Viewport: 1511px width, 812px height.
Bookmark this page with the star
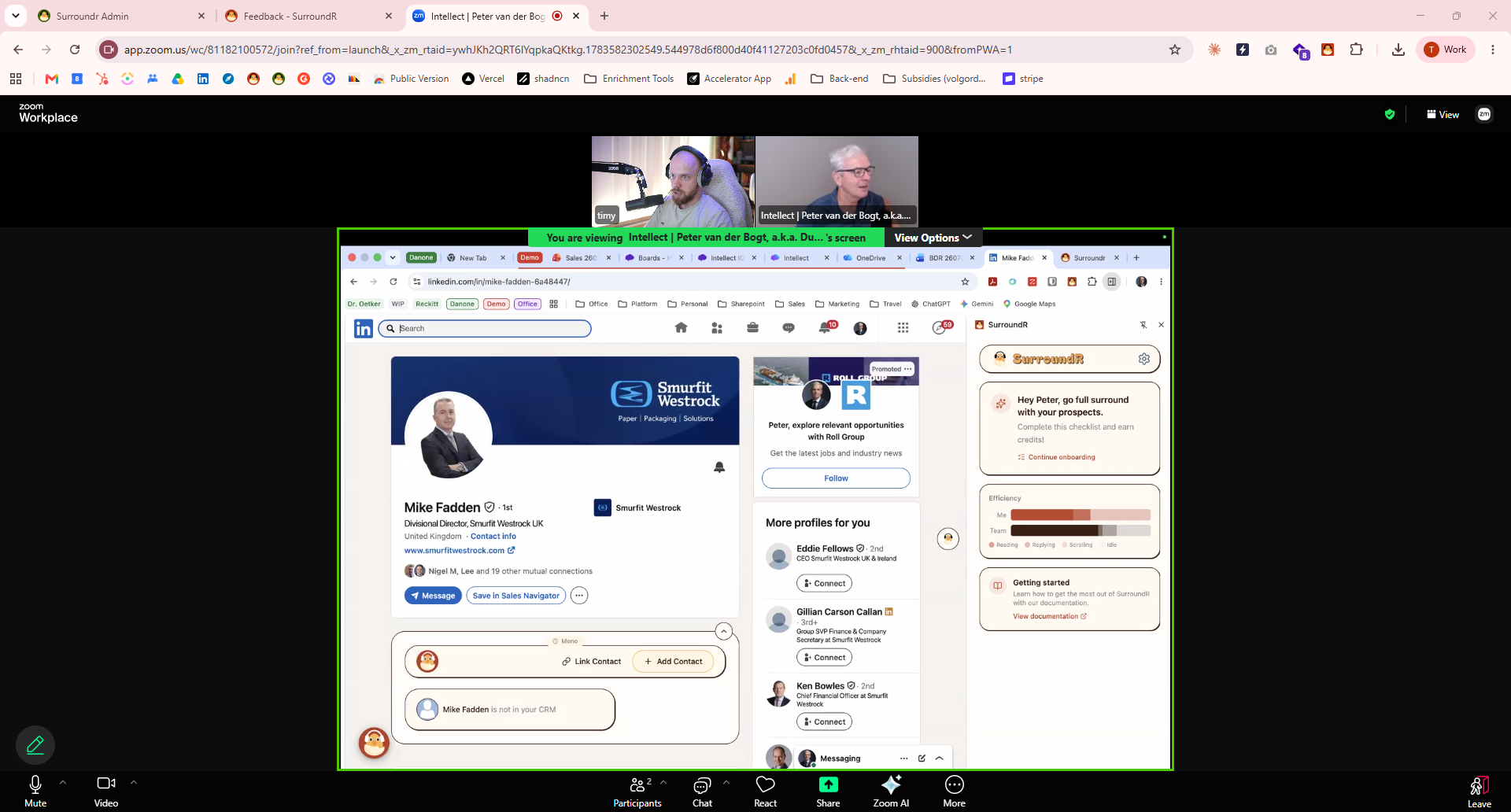point(1175,50)
